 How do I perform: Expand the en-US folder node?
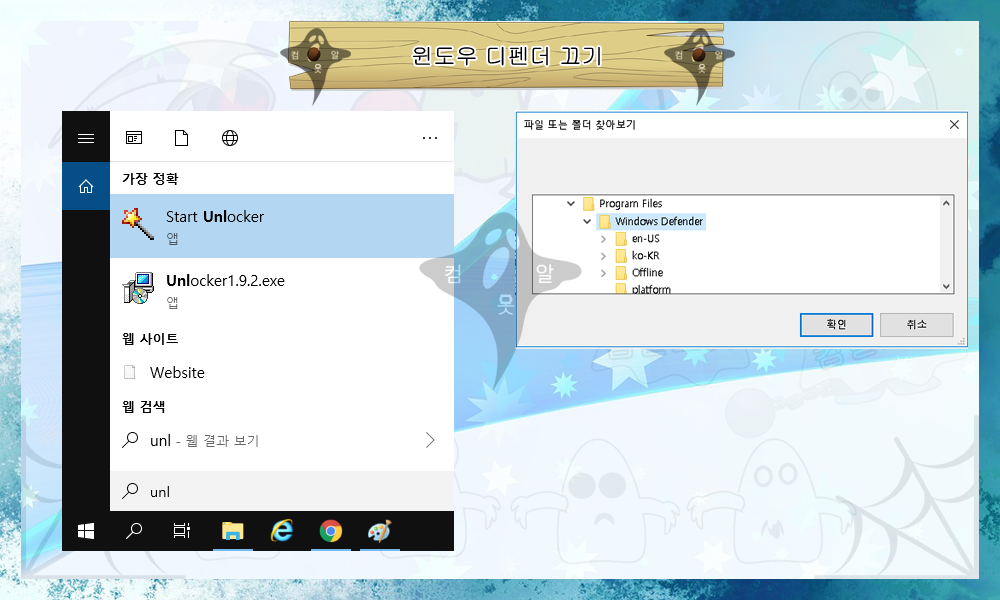[x=603, y=238]
